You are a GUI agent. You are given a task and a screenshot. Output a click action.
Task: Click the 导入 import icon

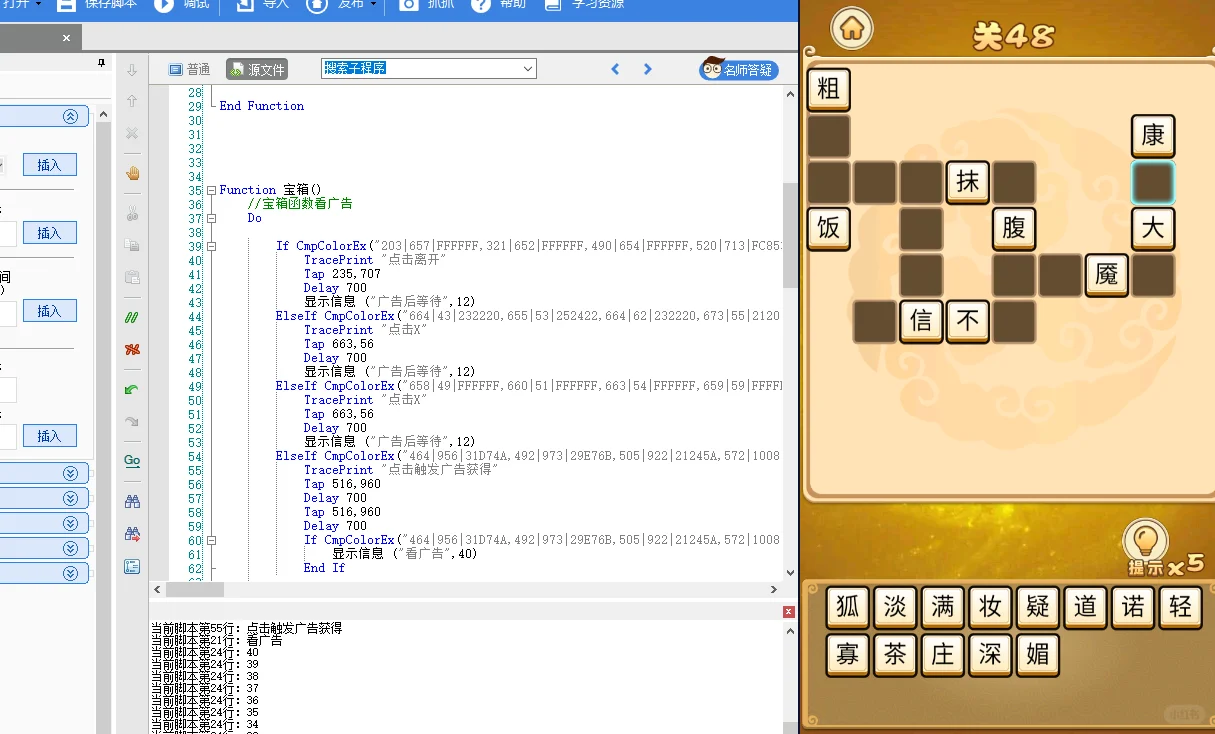[245, 5]
